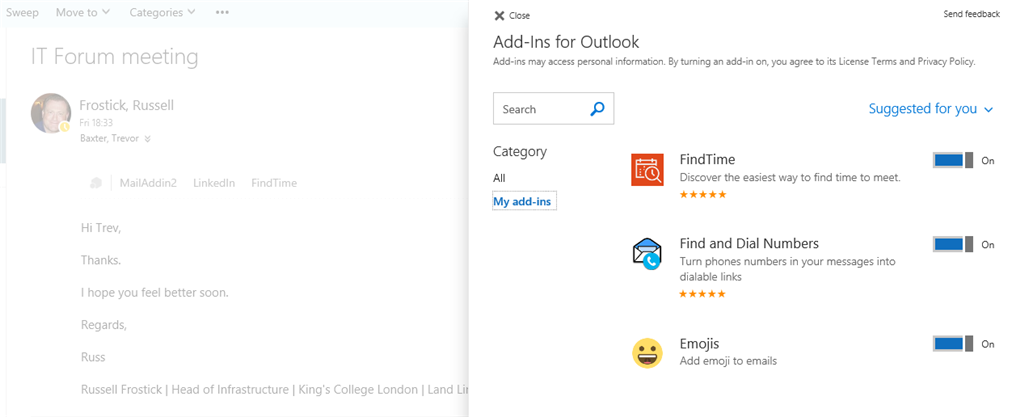The height and width of the screenshot is (417, 1024).
Task: Click the FindTime calendar icon
Action: pos(647,170)
